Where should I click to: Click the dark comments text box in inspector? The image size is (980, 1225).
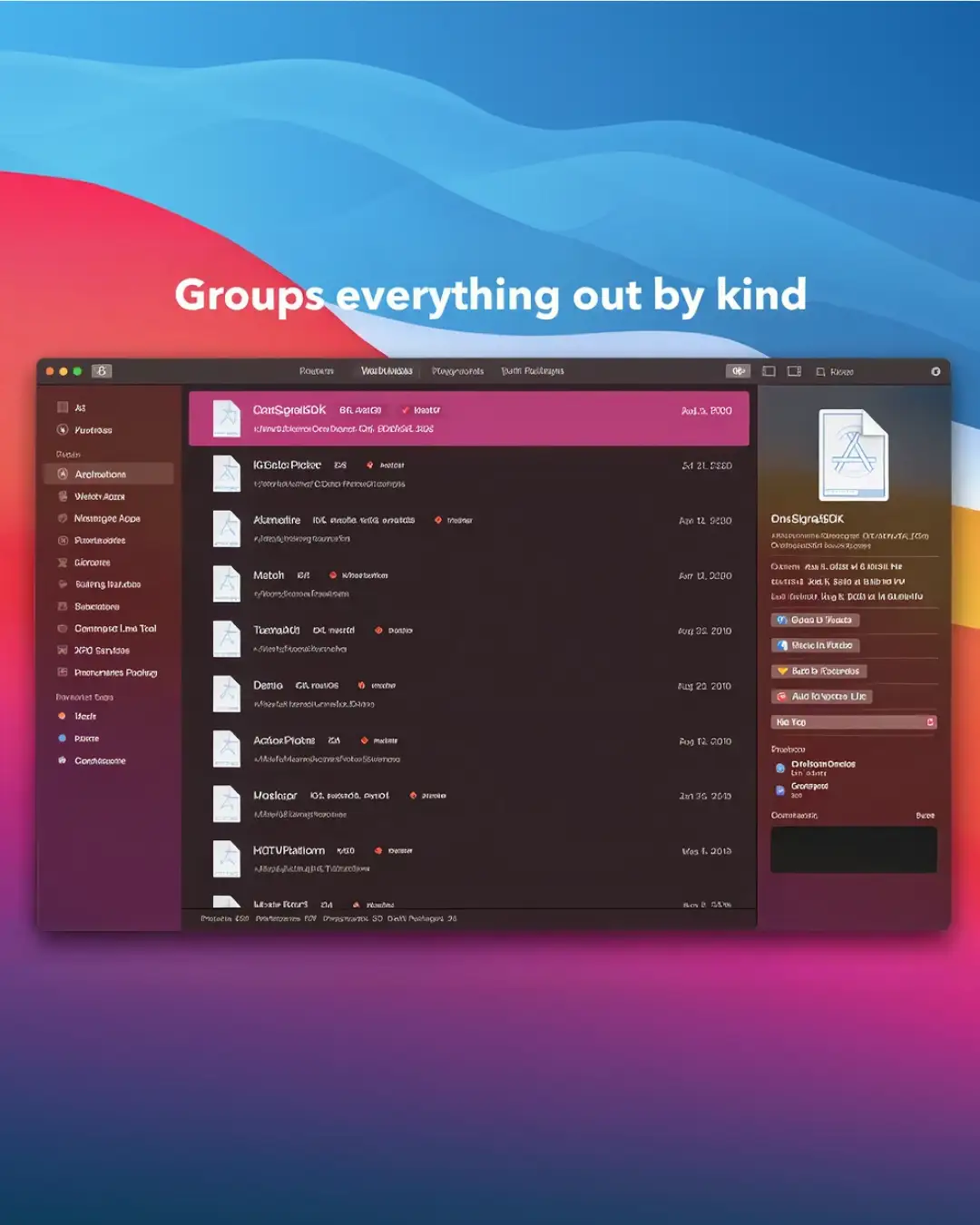(854, 850)
